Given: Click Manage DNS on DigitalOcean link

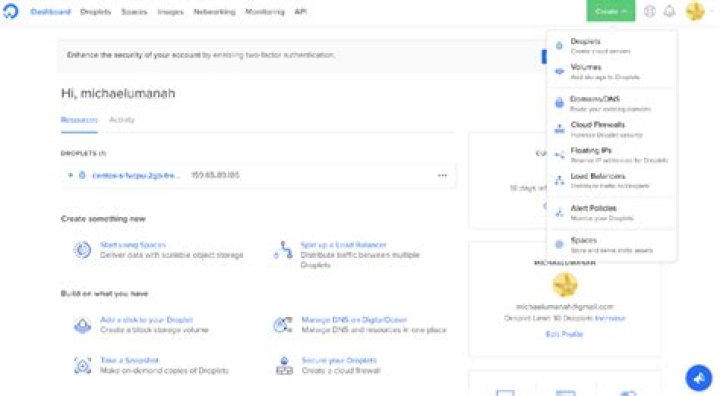Looking at the screenshot, I should pos(354,320).
